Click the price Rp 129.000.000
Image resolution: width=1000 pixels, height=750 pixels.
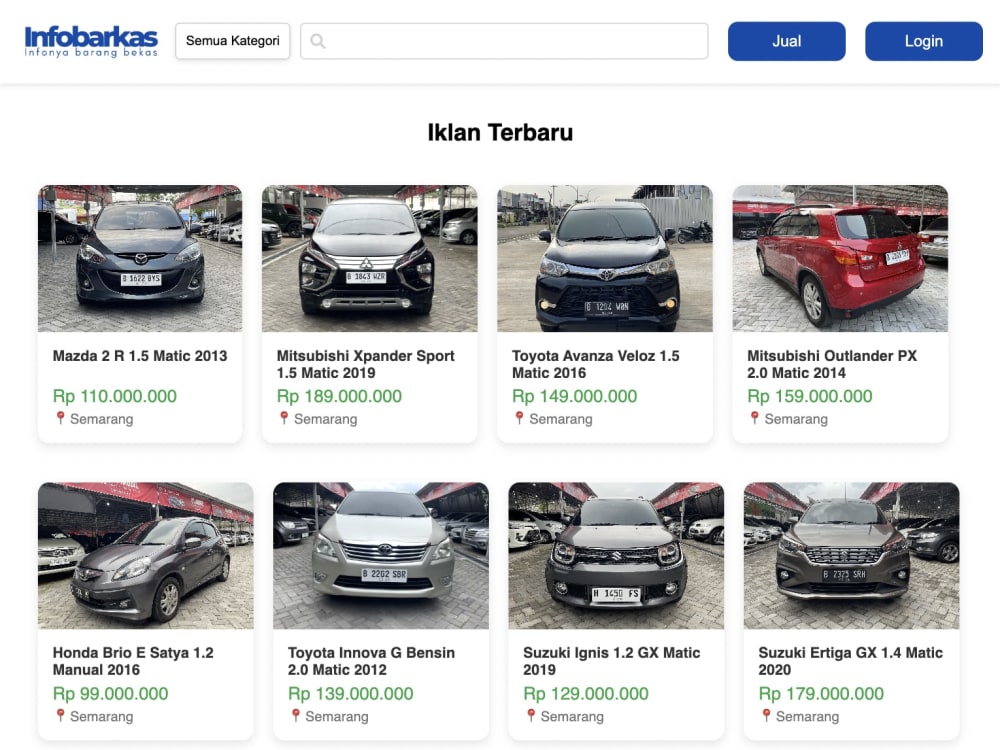586,693
